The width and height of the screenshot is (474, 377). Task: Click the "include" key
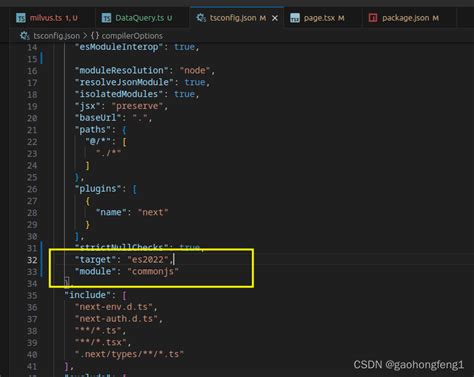coord(87,295)
